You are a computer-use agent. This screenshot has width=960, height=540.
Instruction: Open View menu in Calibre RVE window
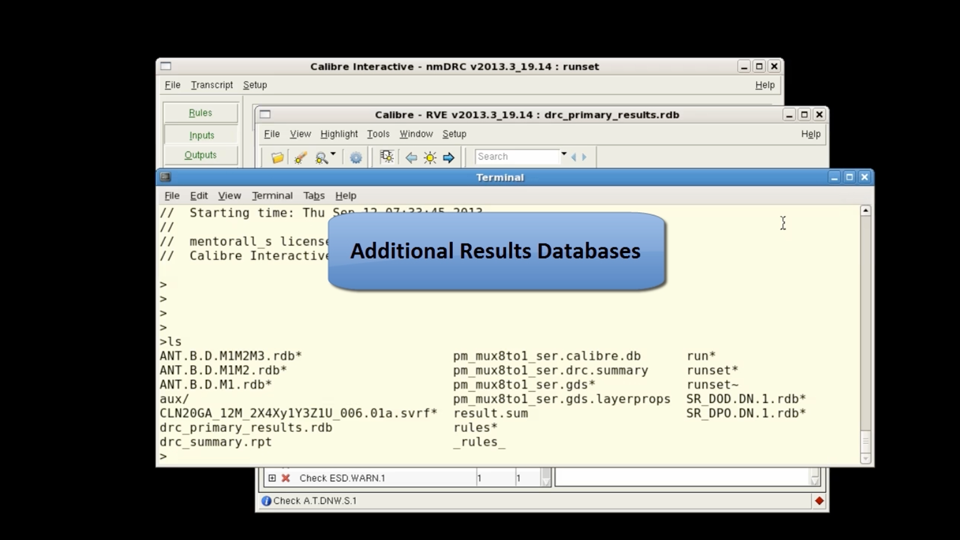pyautogui.click(x=300, y=134)
